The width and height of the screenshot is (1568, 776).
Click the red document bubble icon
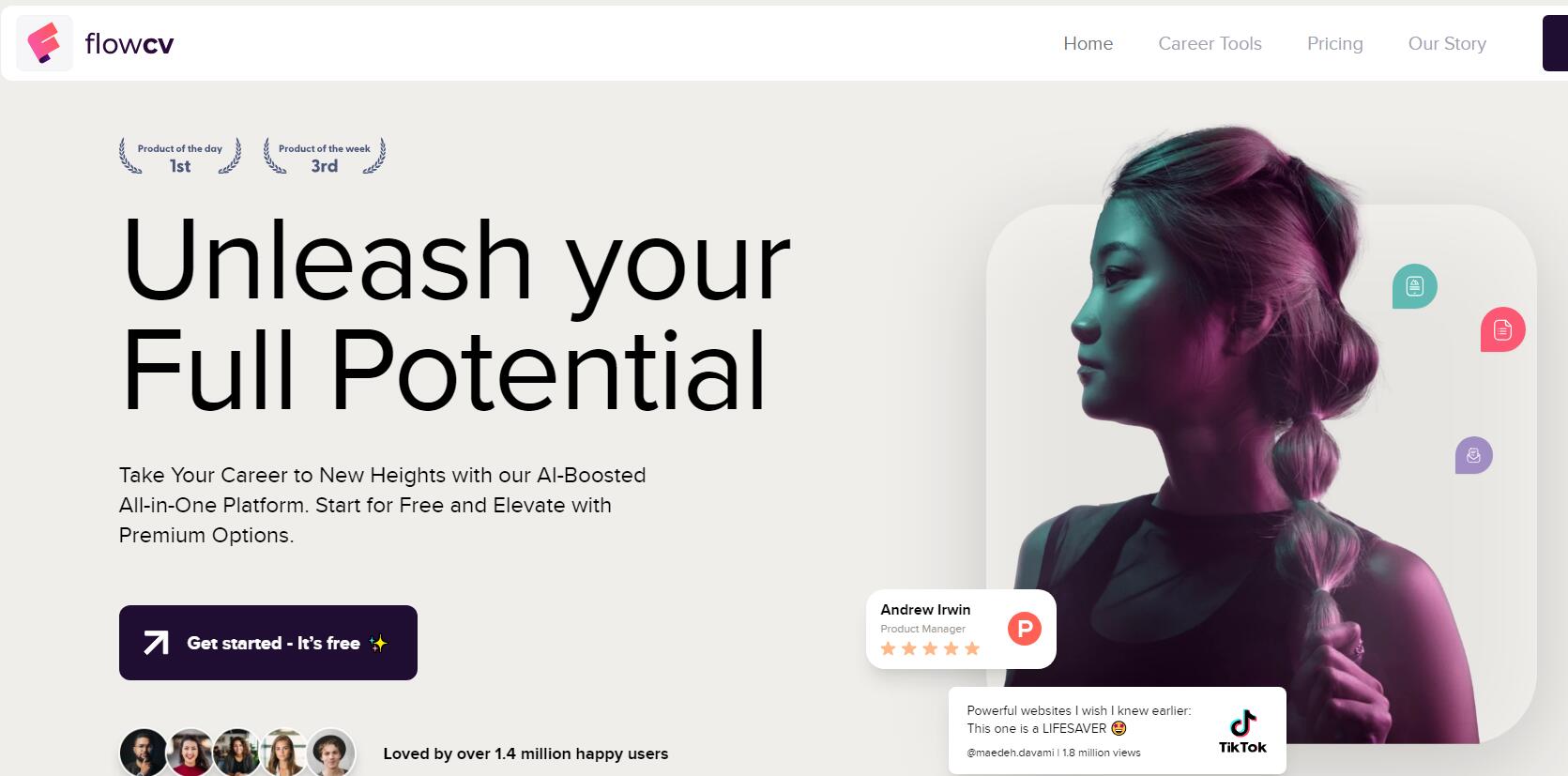pyautogui.click(x=1502, y=330)
